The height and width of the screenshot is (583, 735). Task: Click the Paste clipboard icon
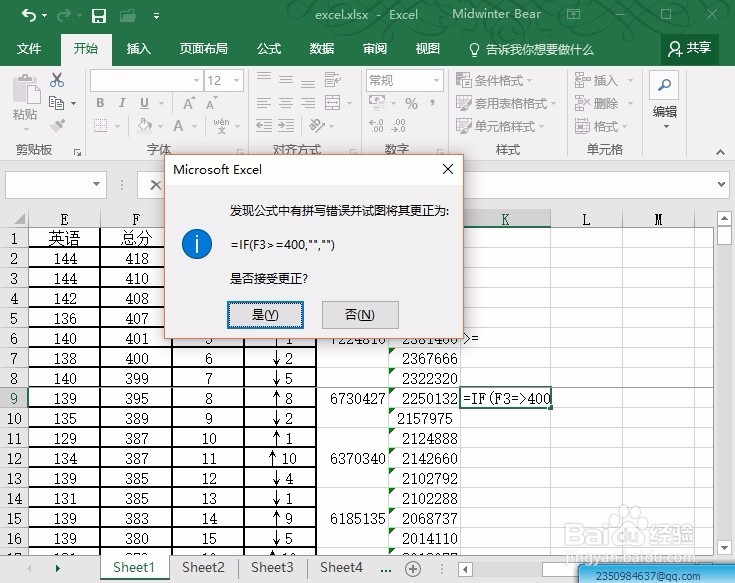pos(26,89)
